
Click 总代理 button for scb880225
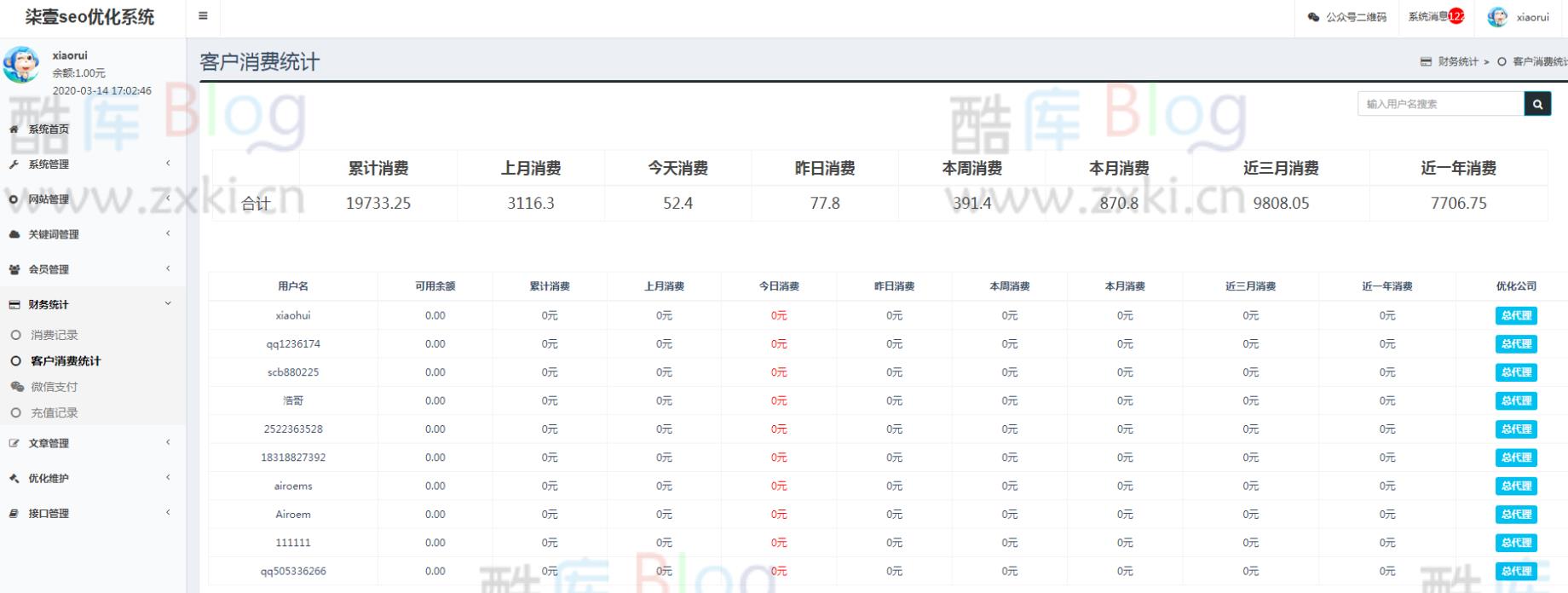(x=1516, y=372)
